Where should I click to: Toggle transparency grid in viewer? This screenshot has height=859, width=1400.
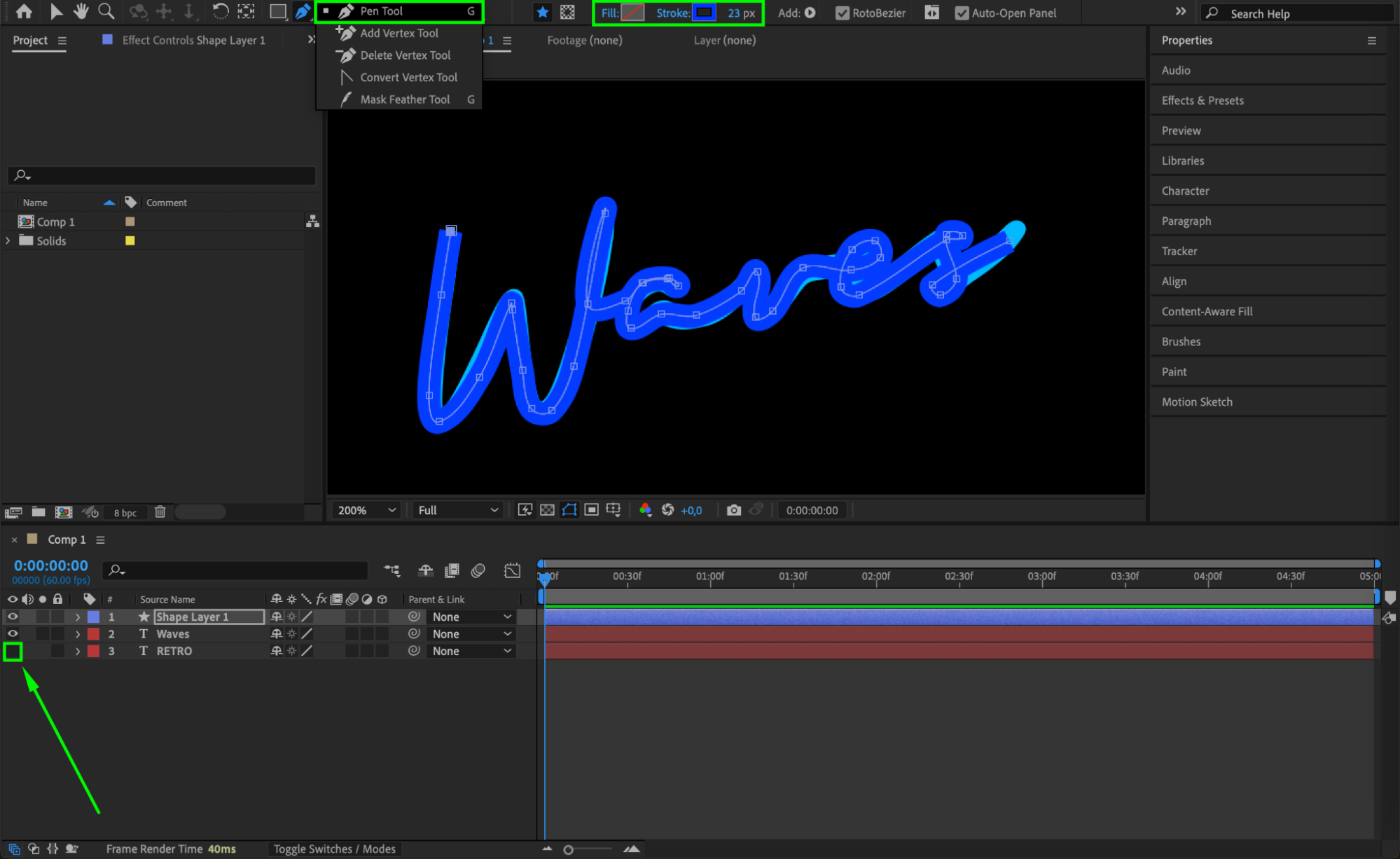point(547,510)
